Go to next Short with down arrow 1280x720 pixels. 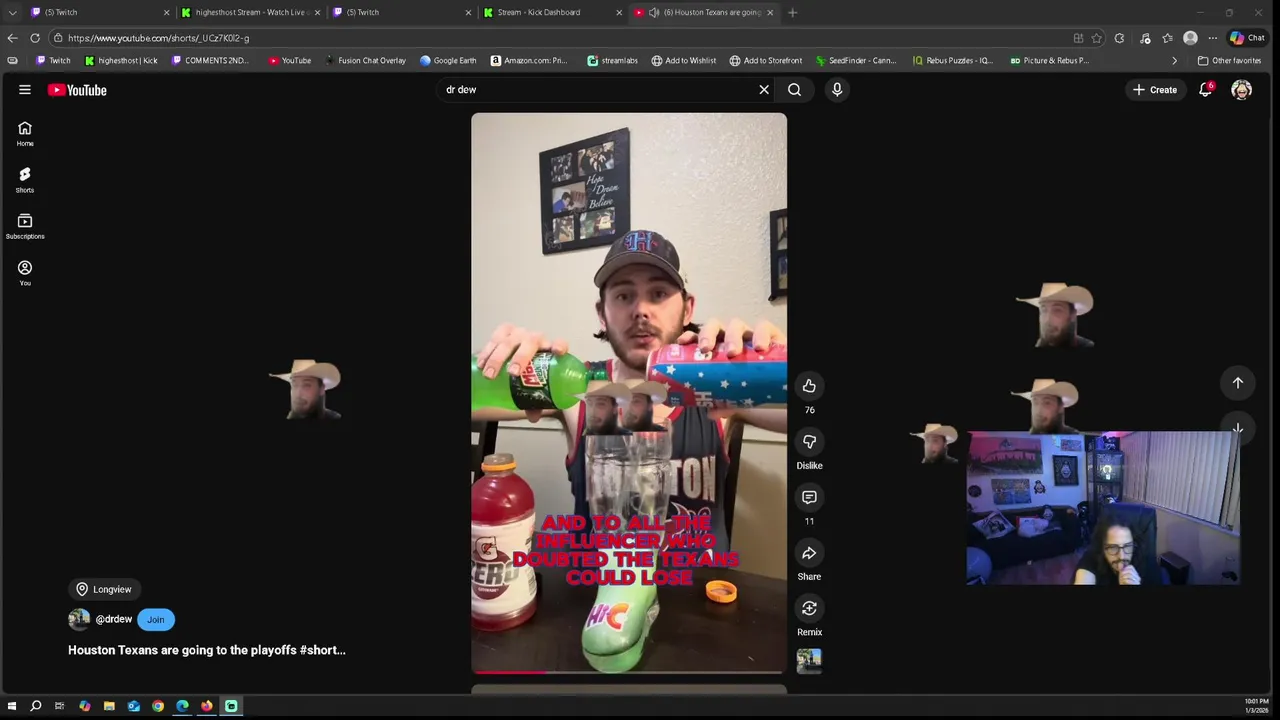point(1238,428)
